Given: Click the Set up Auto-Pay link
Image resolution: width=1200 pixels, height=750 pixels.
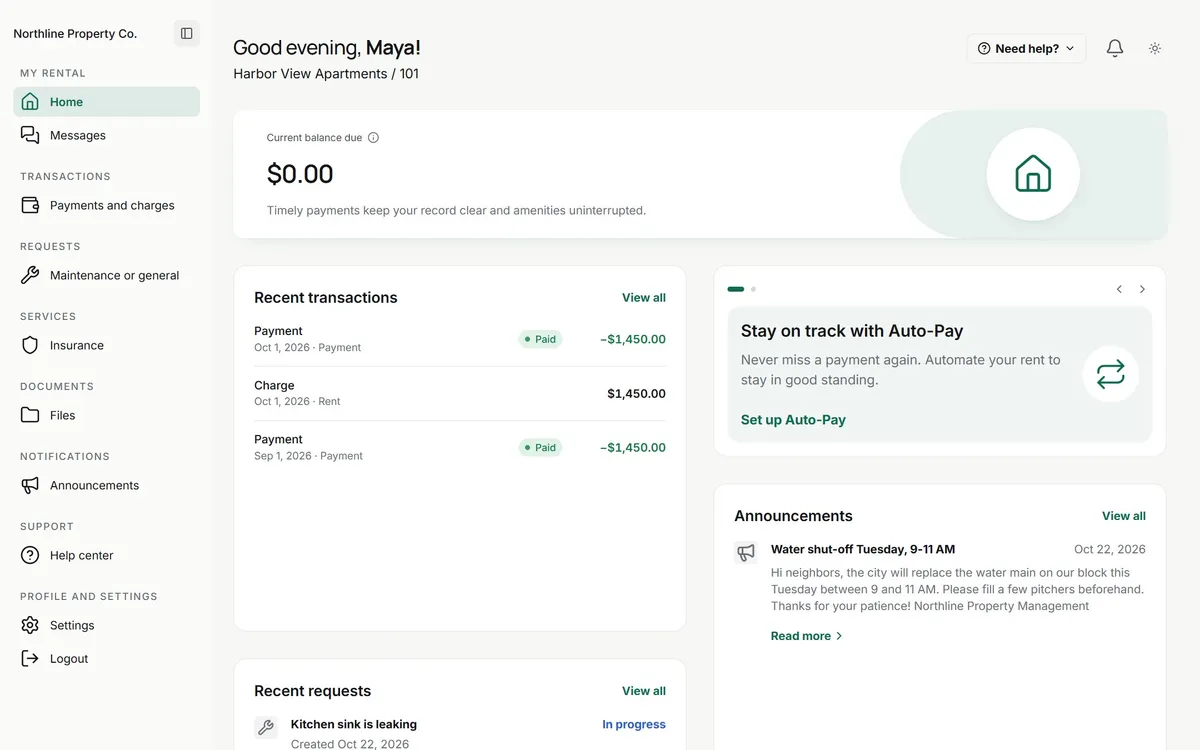Looking at the screenshot, I should pos(793,420).
